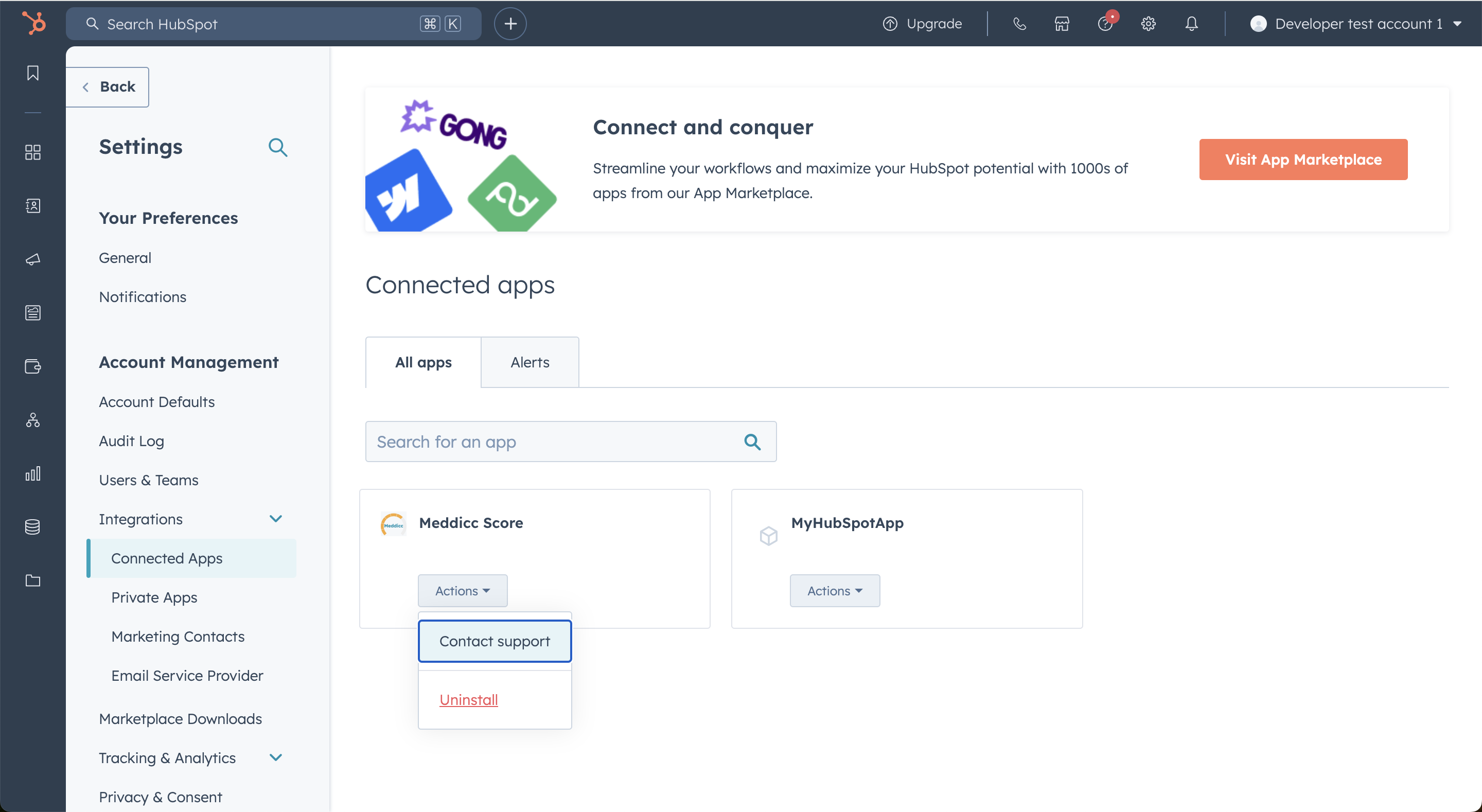
Task: Click the Settings search magnifier icon
Action: [278, 147]
